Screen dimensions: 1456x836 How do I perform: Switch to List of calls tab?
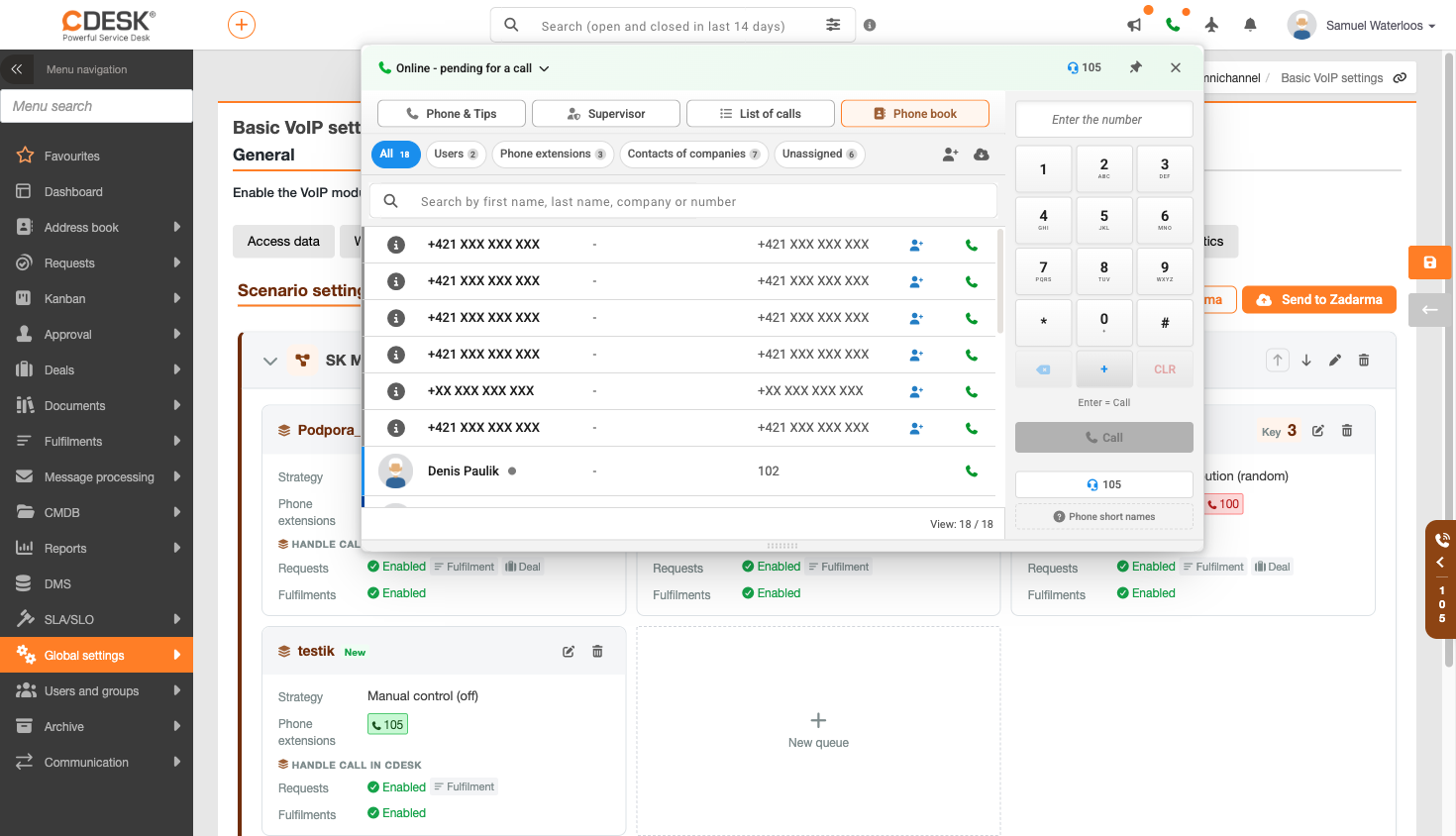tap(761, 114)
